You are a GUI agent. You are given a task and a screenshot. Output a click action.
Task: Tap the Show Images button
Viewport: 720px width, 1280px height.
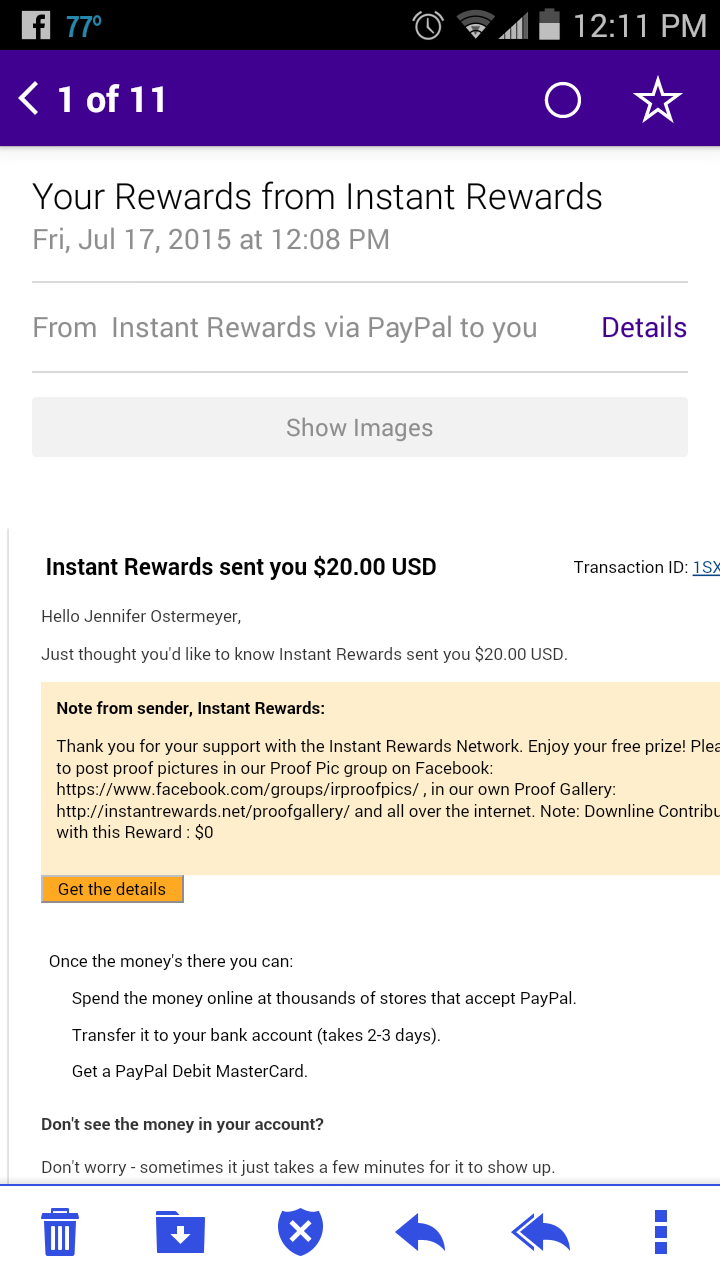tap(360, 427)
